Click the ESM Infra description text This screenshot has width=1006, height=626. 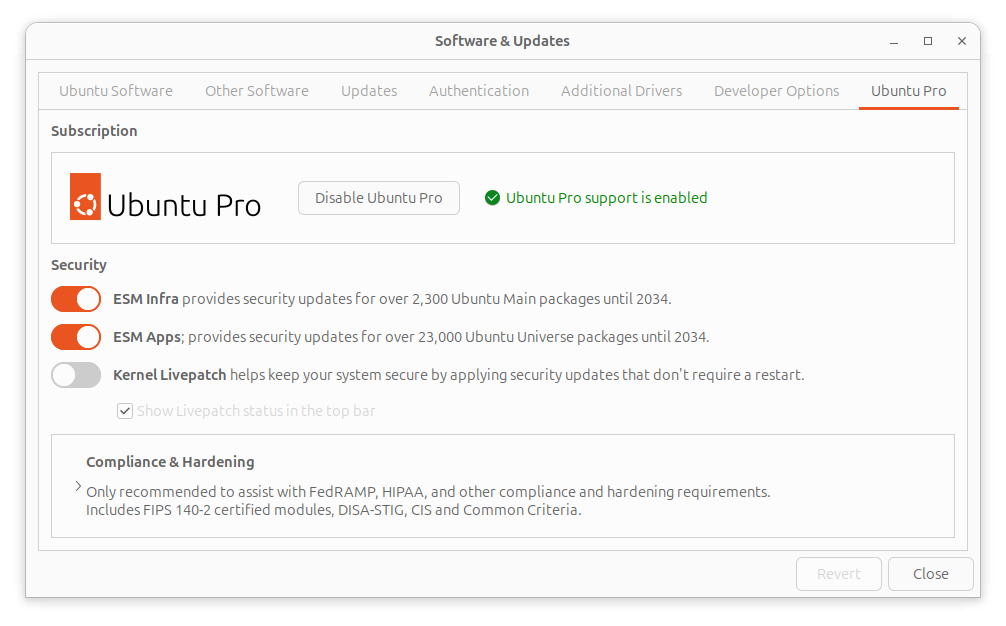click(392, 299)
